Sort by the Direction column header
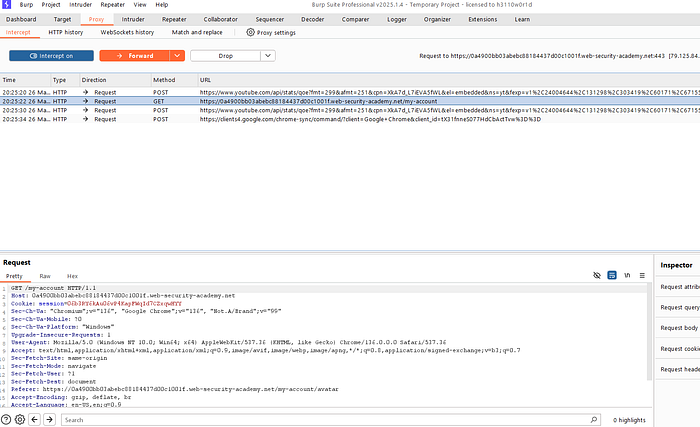 tap(115, 80)
